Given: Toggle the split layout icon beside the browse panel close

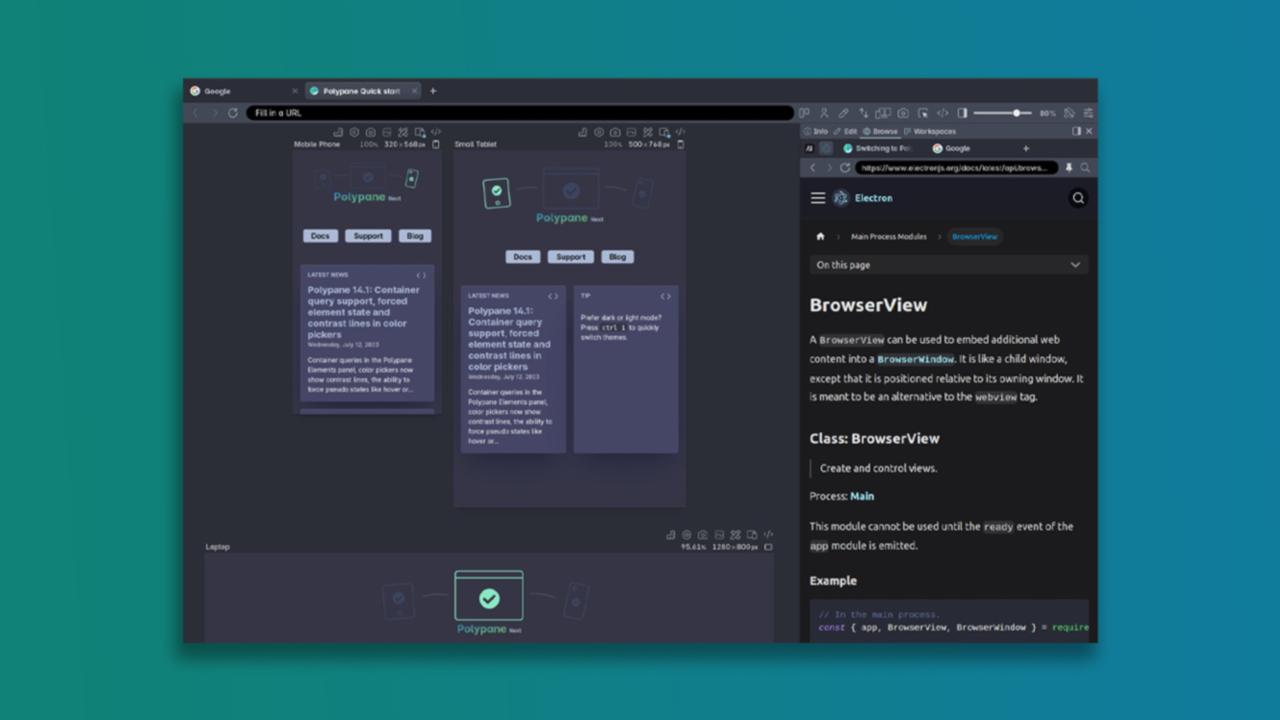Looking at the screenshot, I should pyautogui.click(x=1075, y=131).
